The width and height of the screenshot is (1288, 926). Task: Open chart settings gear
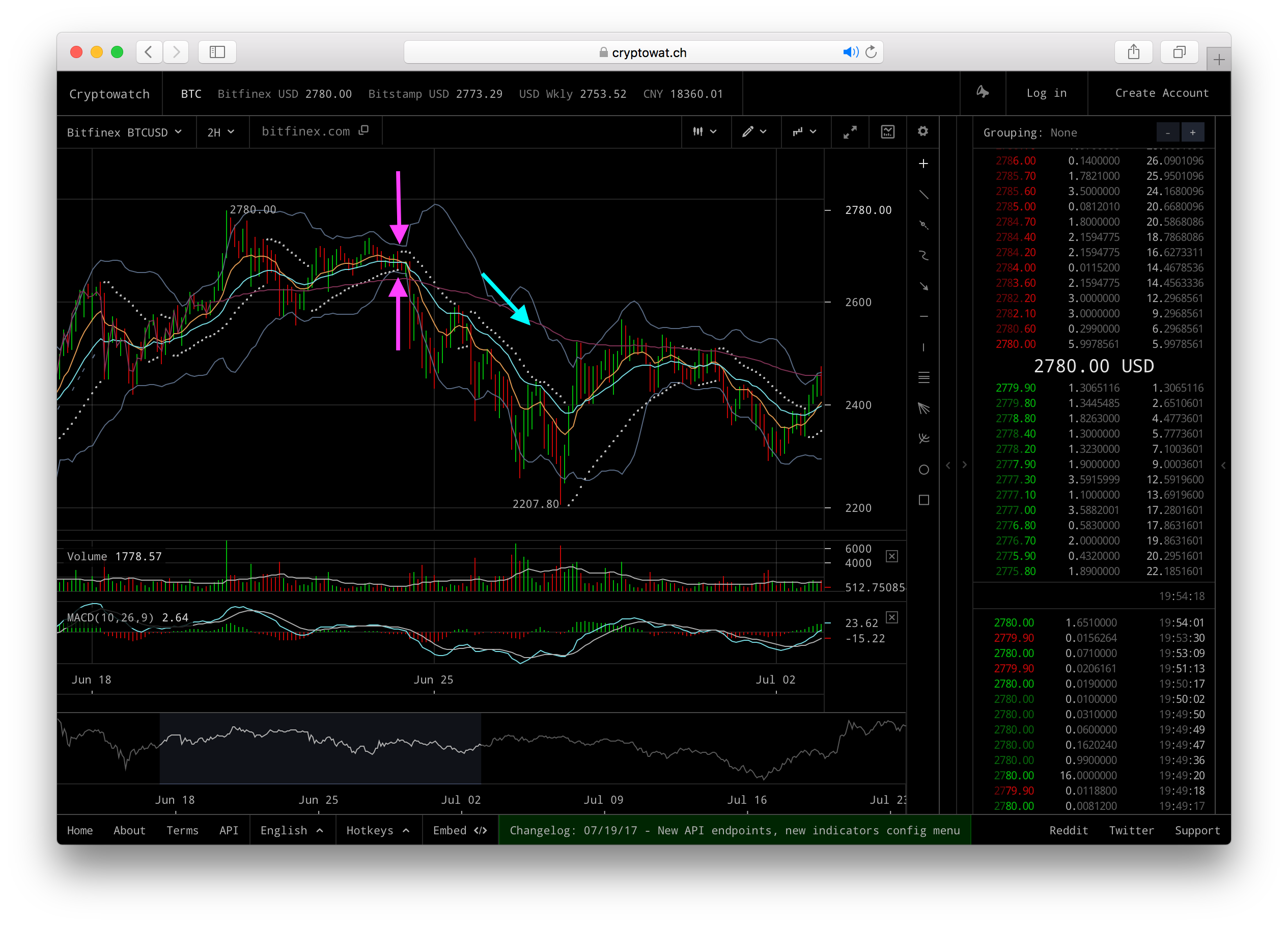[x=923, y=131]
